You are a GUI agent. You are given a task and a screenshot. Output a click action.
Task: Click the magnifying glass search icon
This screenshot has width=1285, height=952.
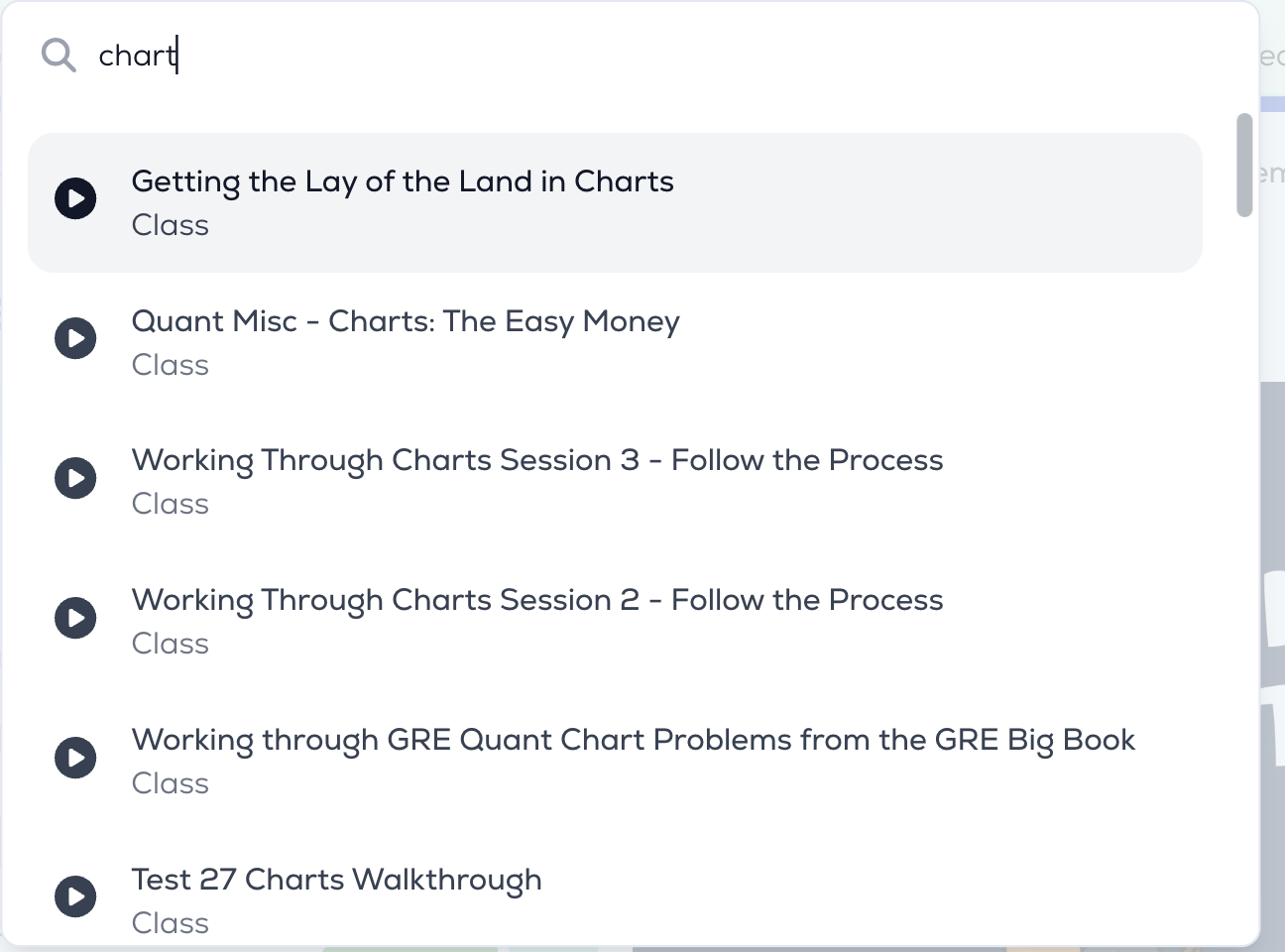(x=58, y=56)
